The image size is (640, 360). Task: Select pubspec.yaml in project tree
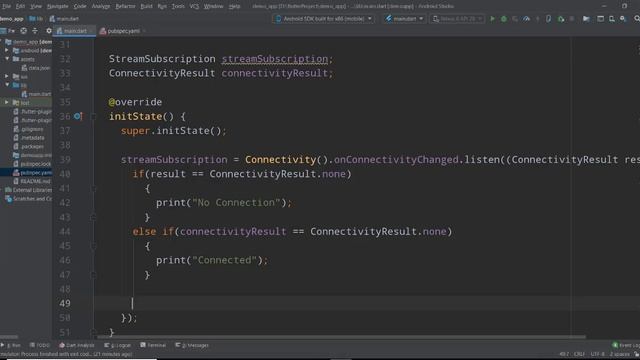[x=32, y=173]
